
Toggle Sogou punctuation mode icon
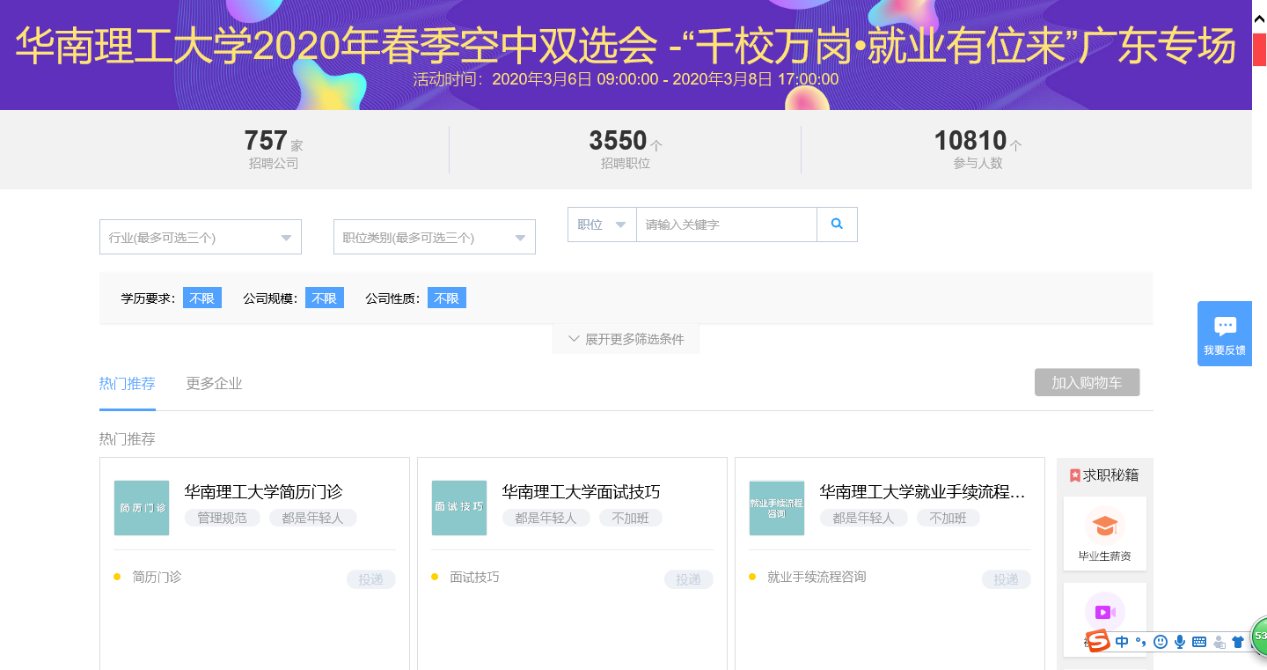(1141, 642)
